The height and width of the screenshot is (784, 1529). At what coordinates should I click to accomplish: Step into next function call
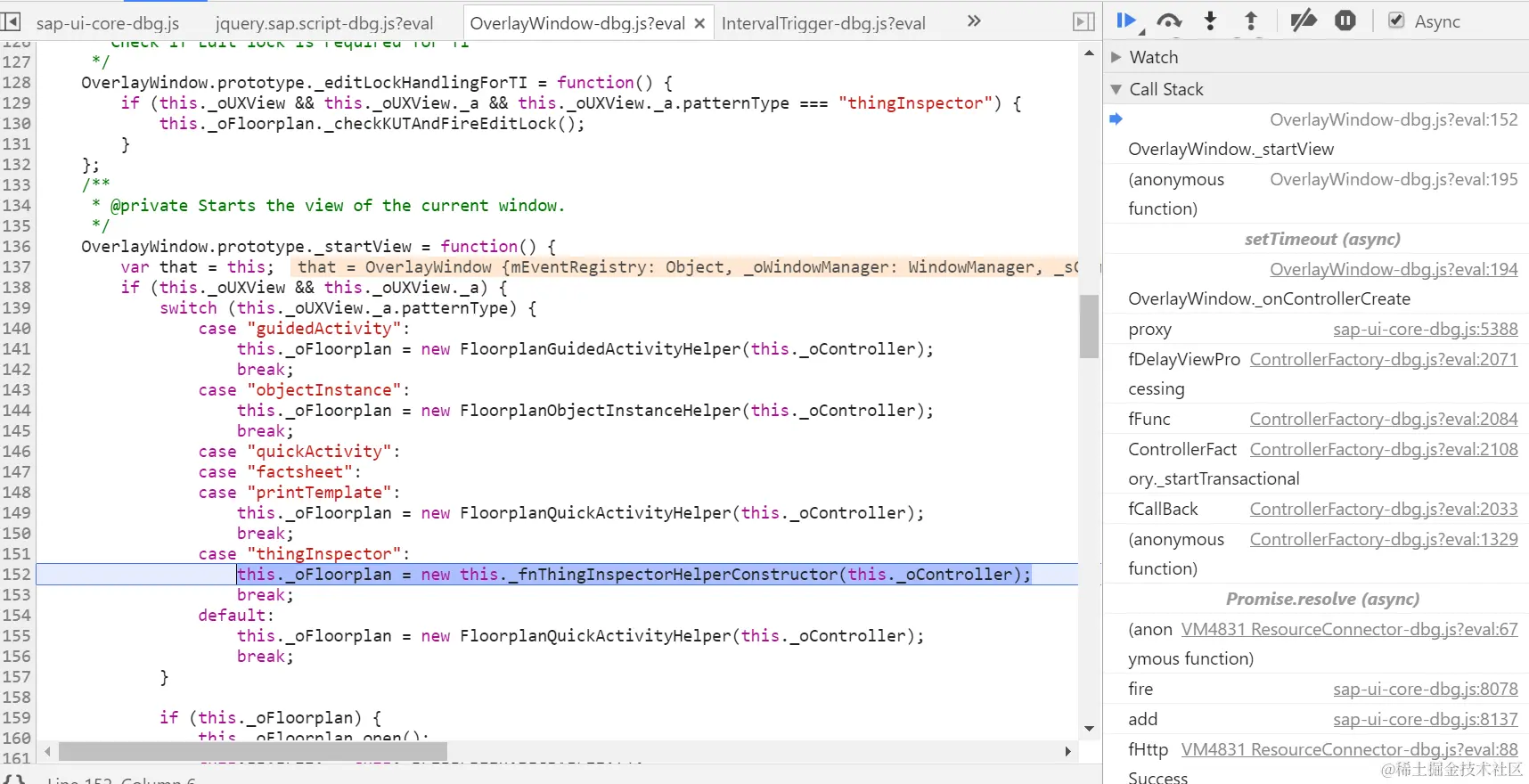pyautogui.click(x=1210, y=20)
